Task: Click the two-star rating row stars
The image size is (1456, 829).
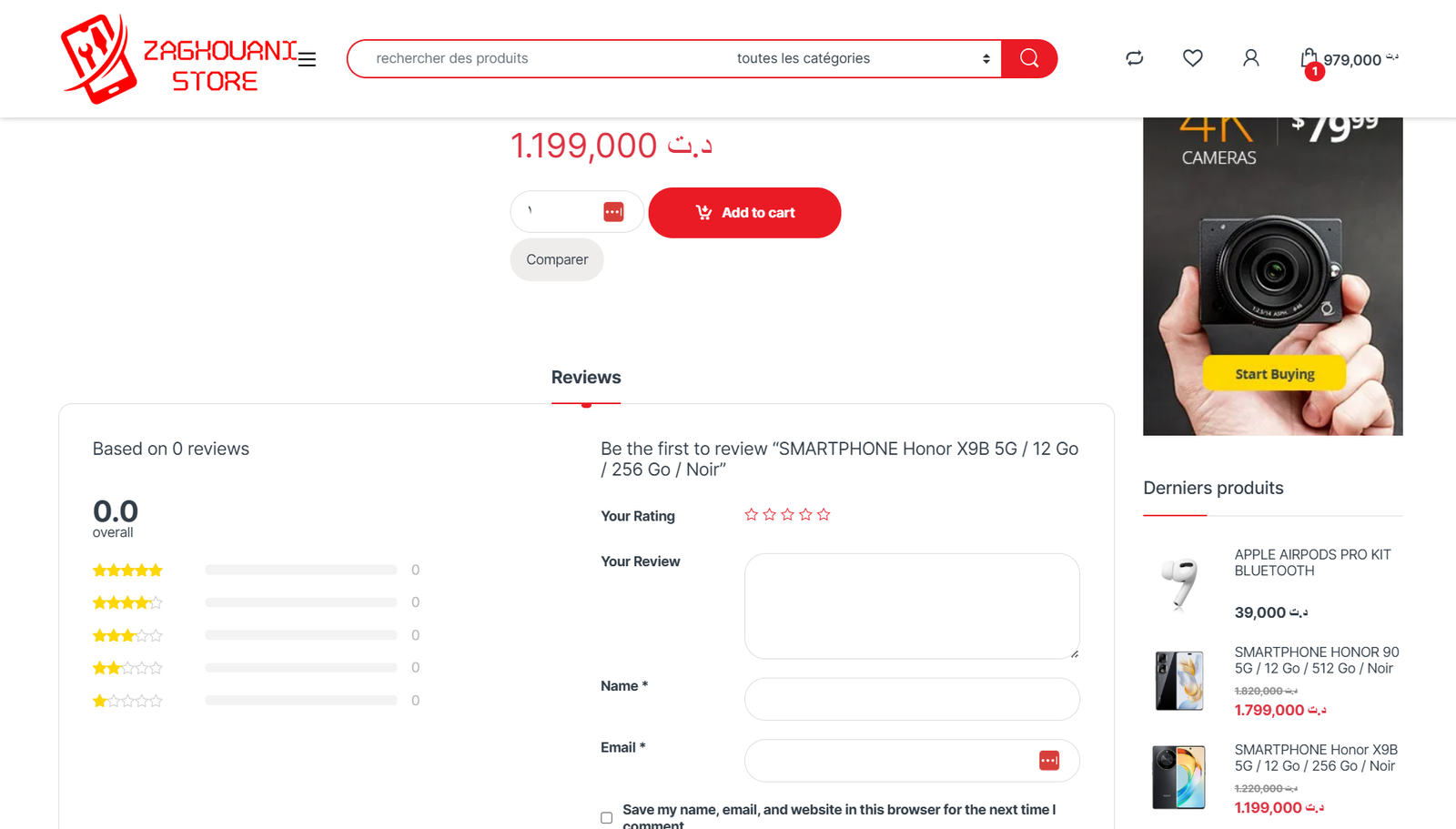Action: coord(127,668)
